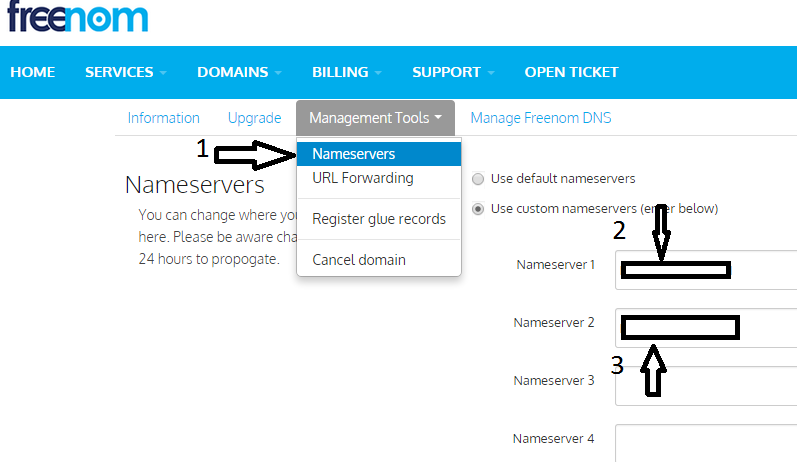The width and height of the screenshot is (797, 462).
Task: Click into the Nameserver 4 field
Action: point(705,442)
